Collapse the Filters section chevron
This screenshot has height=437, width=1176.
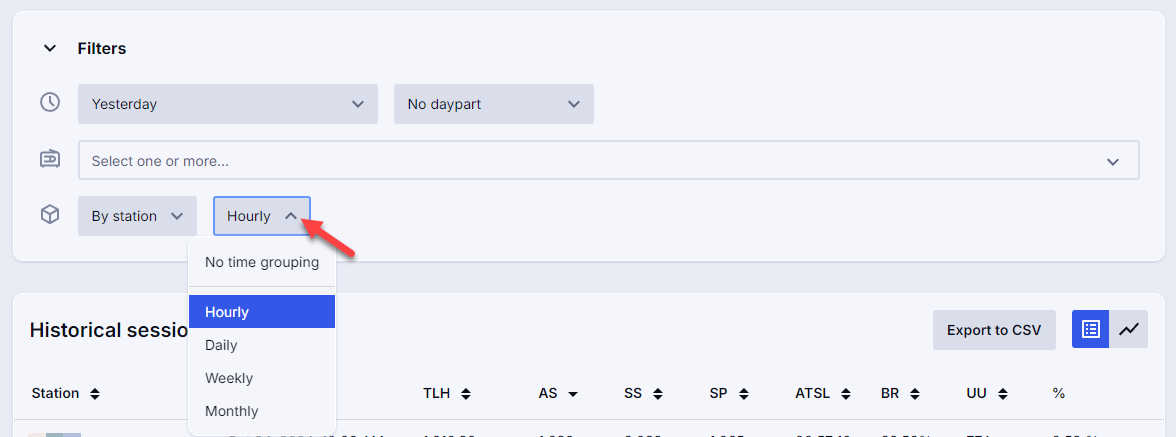[50, 48]
